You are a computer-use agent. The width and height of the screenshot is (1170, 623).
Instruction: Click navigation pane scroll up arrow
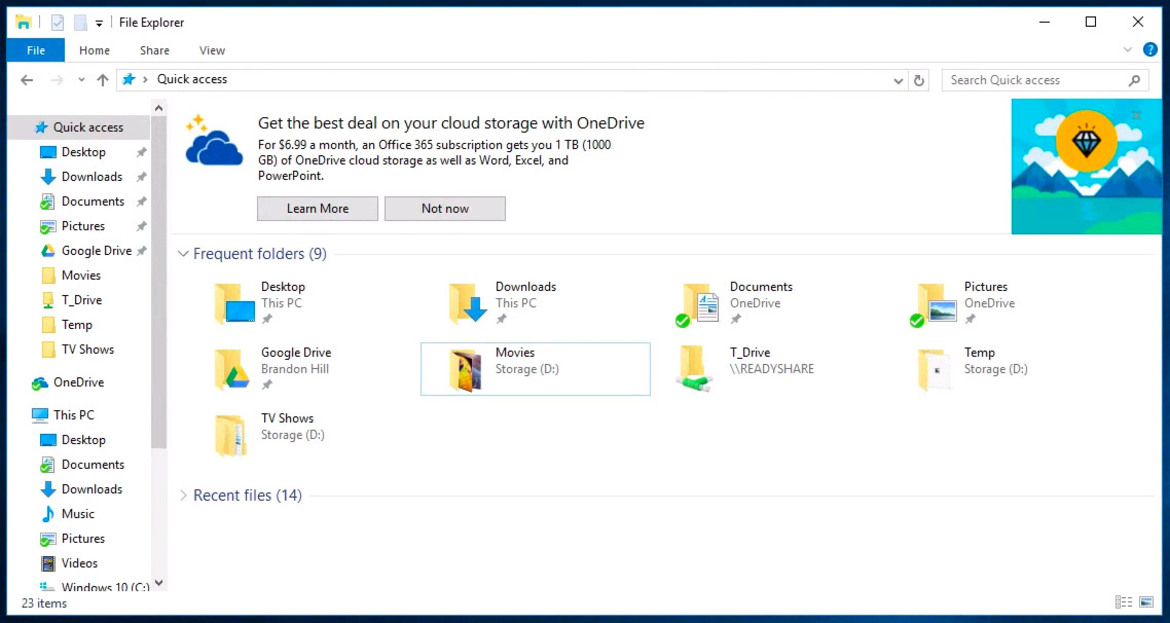[158, 109]
